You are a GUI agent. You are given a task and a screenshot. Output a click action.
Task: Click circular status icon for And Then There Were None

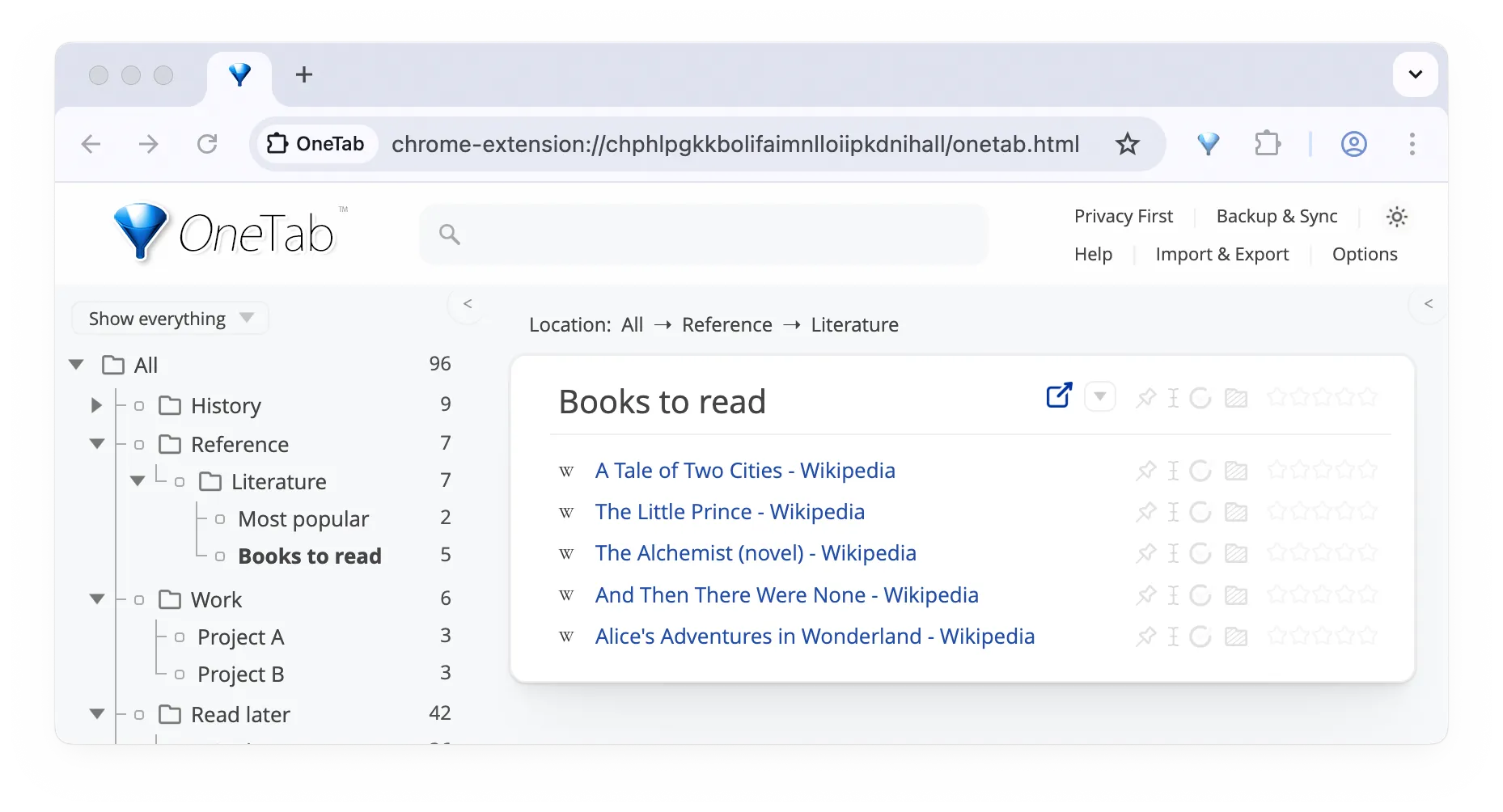[x=1200, y=595]
